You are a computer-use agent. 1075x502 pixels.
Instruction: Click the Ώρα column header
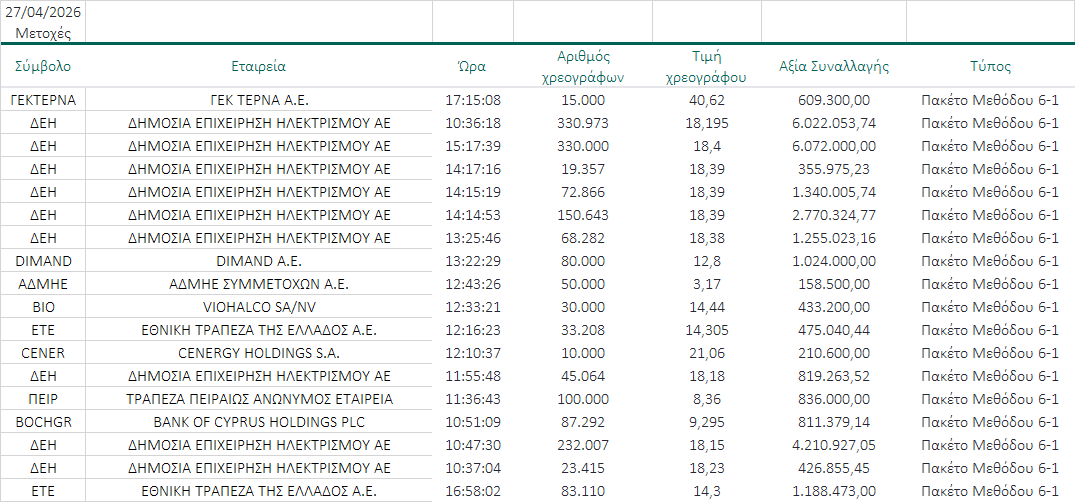click(472, 67)
